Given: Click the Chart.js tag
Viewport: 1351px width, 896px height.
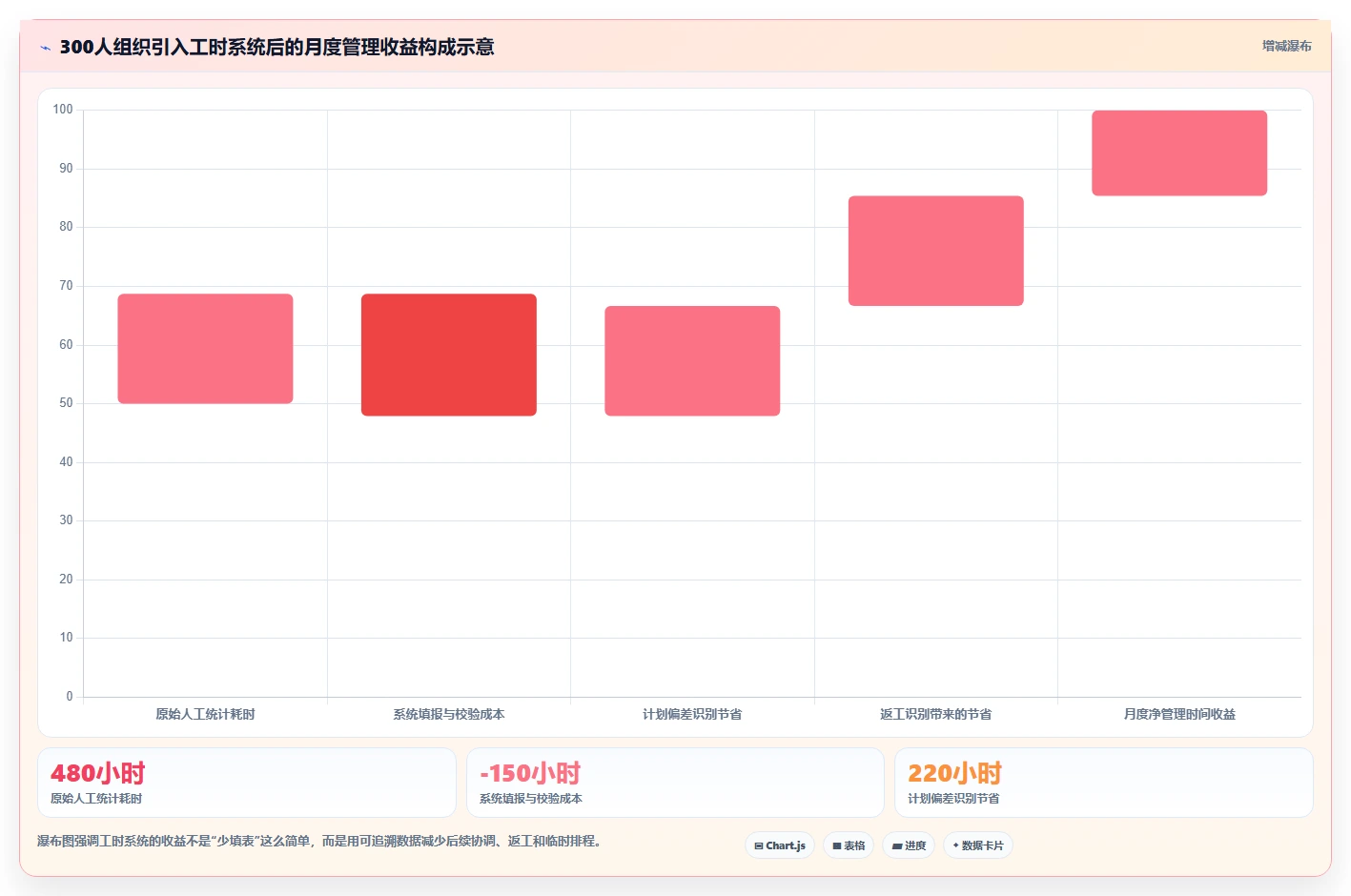Looking at the screenshot, I should (780, 845).
